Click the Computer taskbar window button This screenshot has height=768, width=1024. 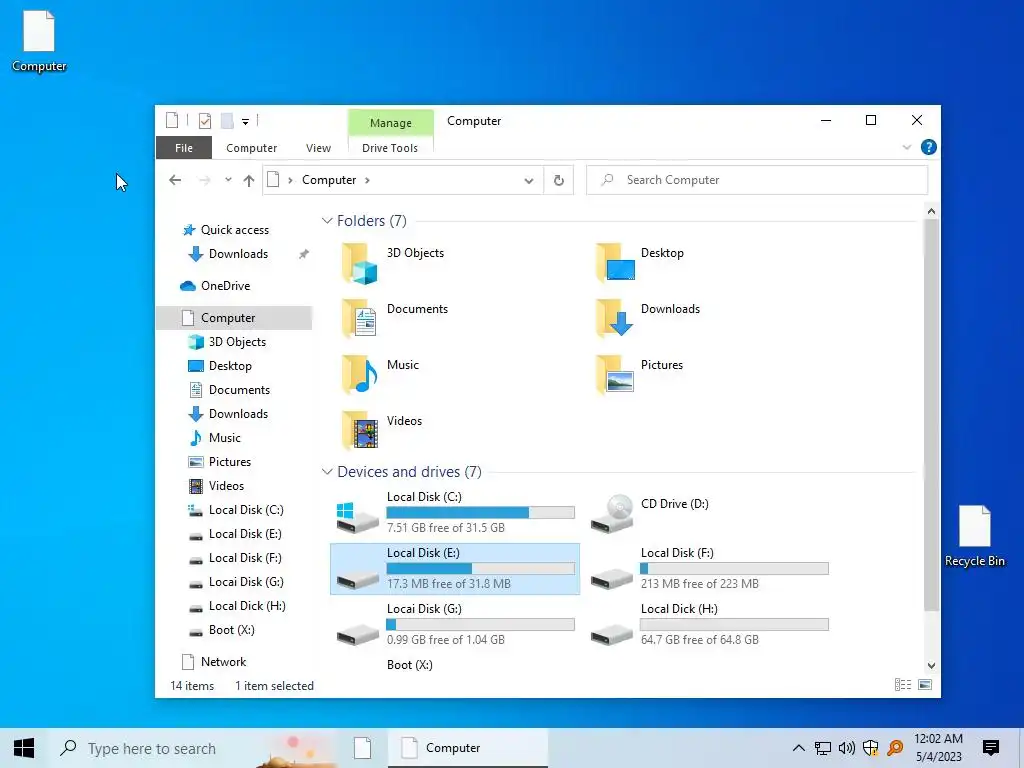pos(468,748)
